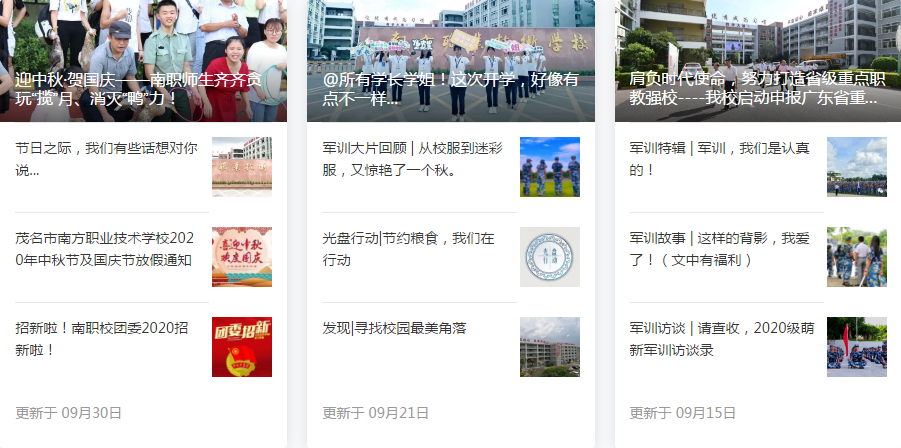Open article 光盘行动|节约粮食，我们在行动
This screenshot has width=901, height=448.
coord(409,249)
